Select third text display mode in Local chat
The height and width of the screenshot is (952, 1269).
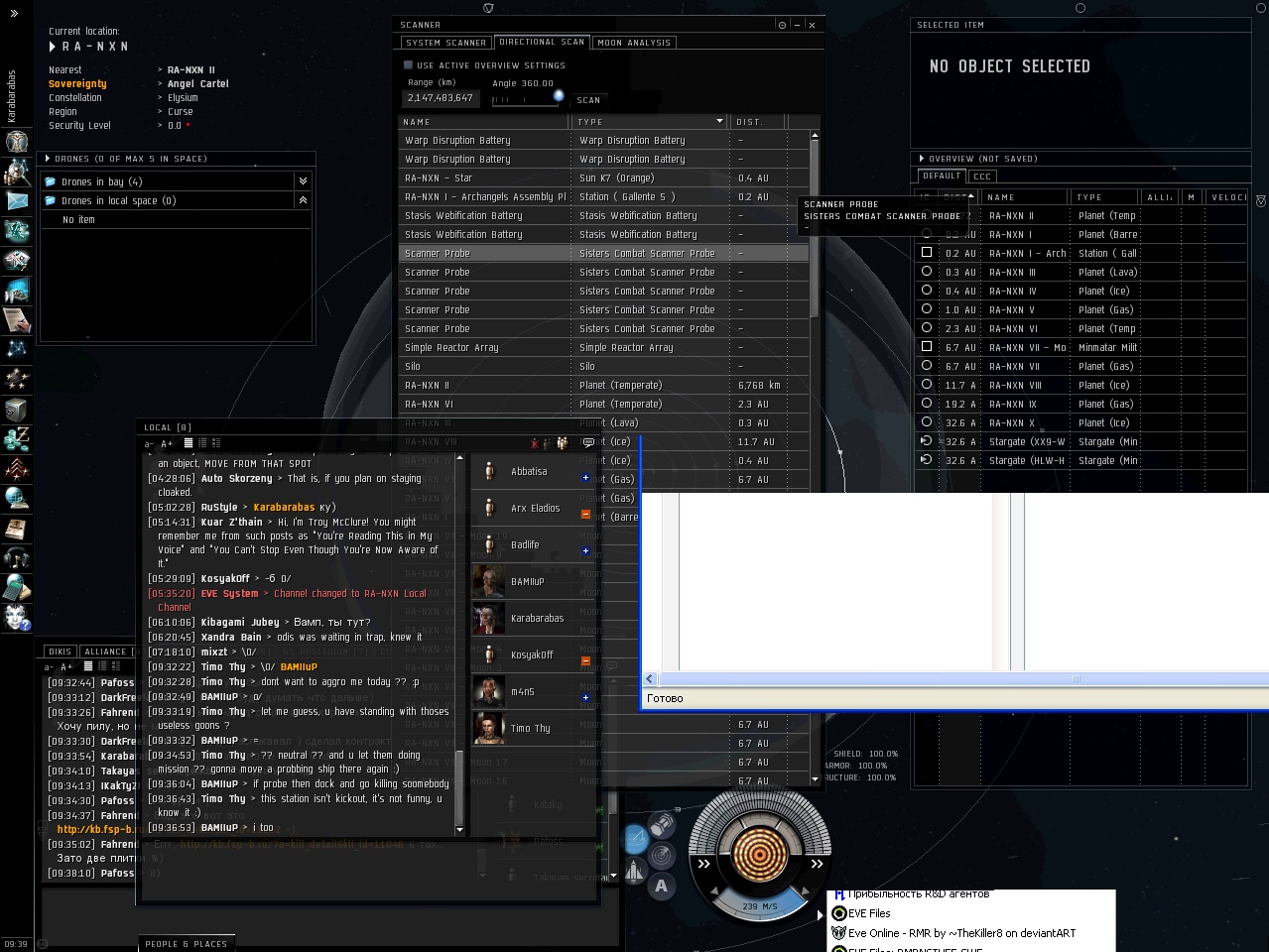click(216, 443)
